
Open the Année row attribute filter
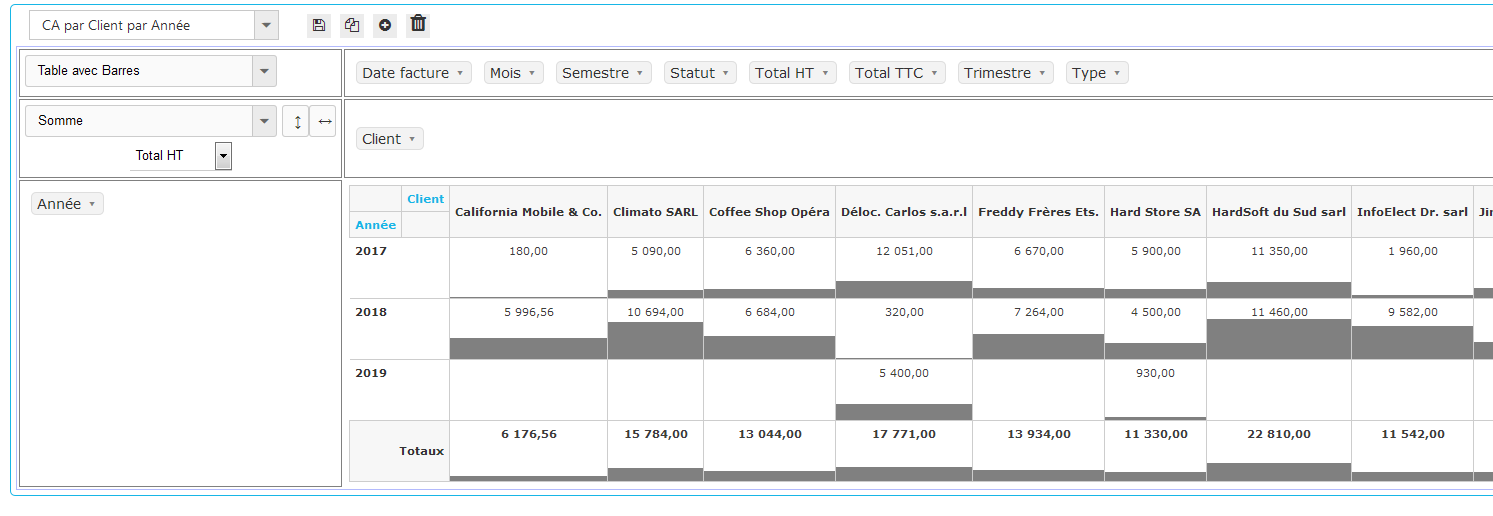pos(91,204)
